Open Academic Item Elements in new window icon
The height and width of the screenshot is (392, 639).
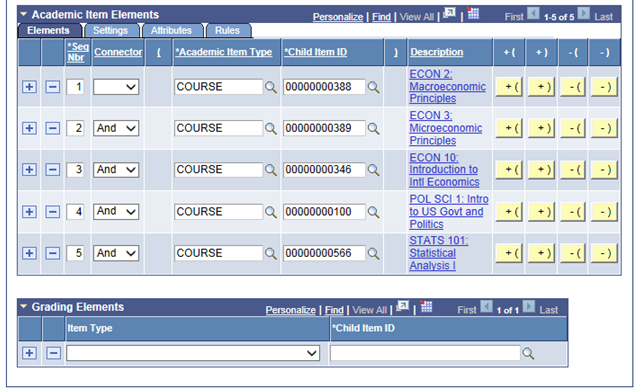tap(450, 13)
